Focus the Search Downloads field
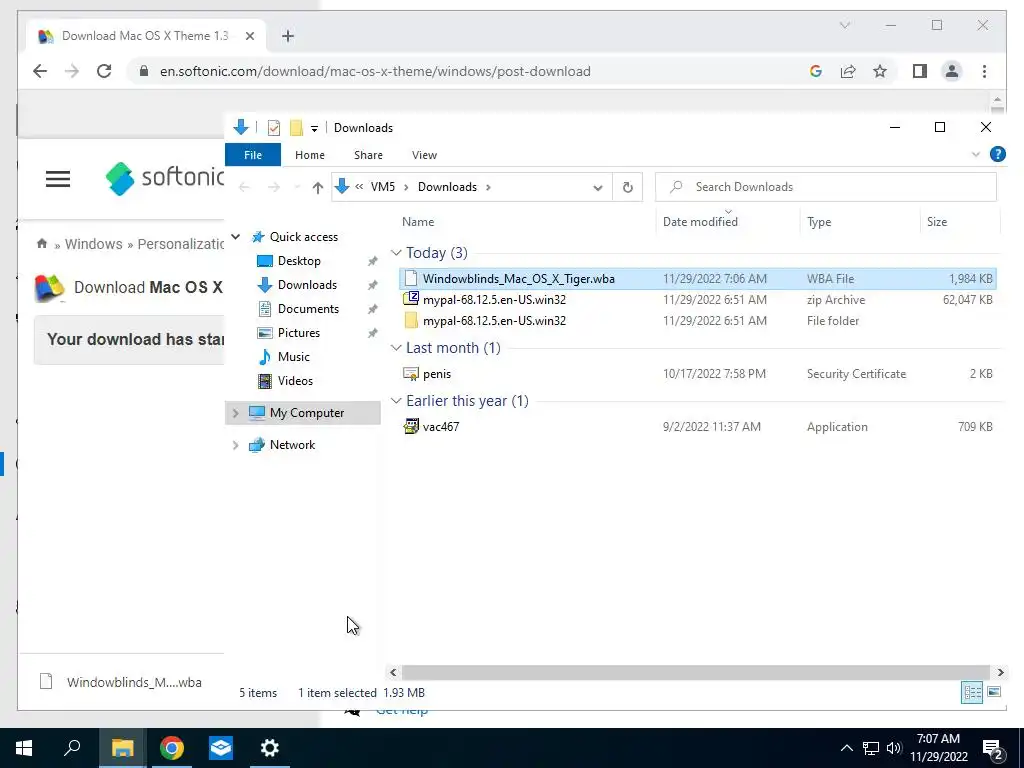 click(x=825, y=187)
